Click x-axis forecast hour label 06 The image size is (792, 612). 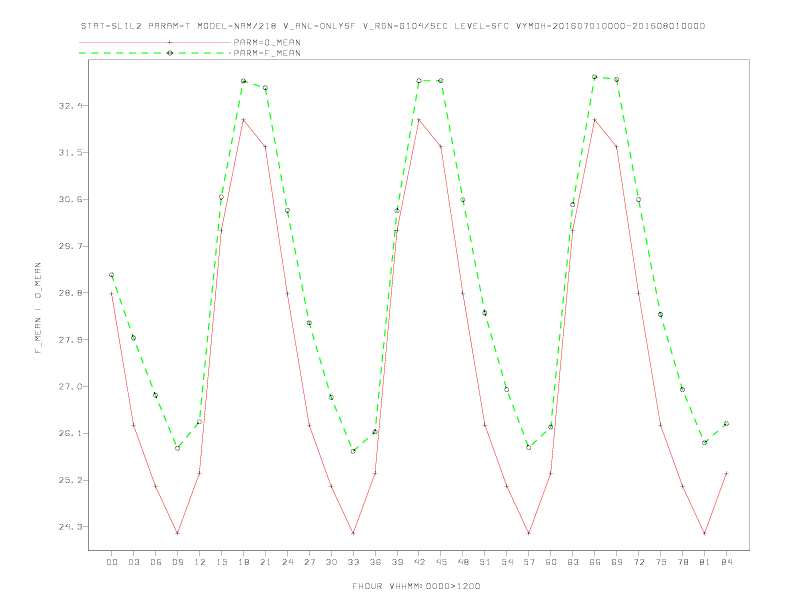point(156,562)
